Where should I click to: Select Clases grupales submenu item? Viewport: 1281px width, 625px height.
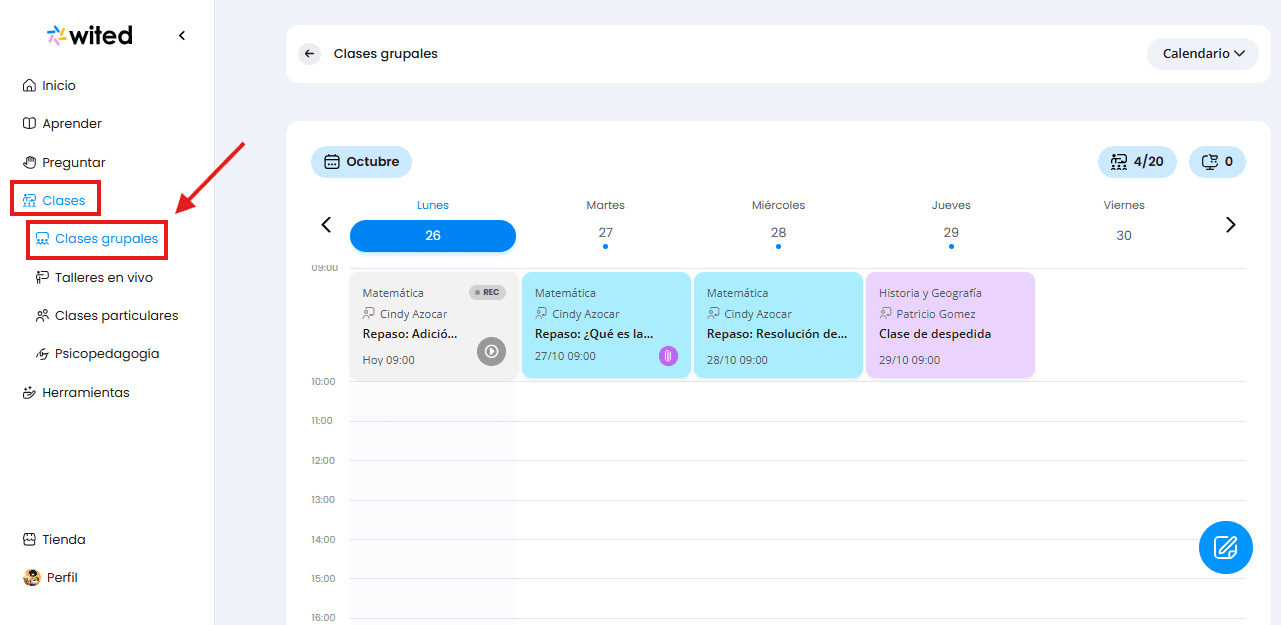coord(97,239)
